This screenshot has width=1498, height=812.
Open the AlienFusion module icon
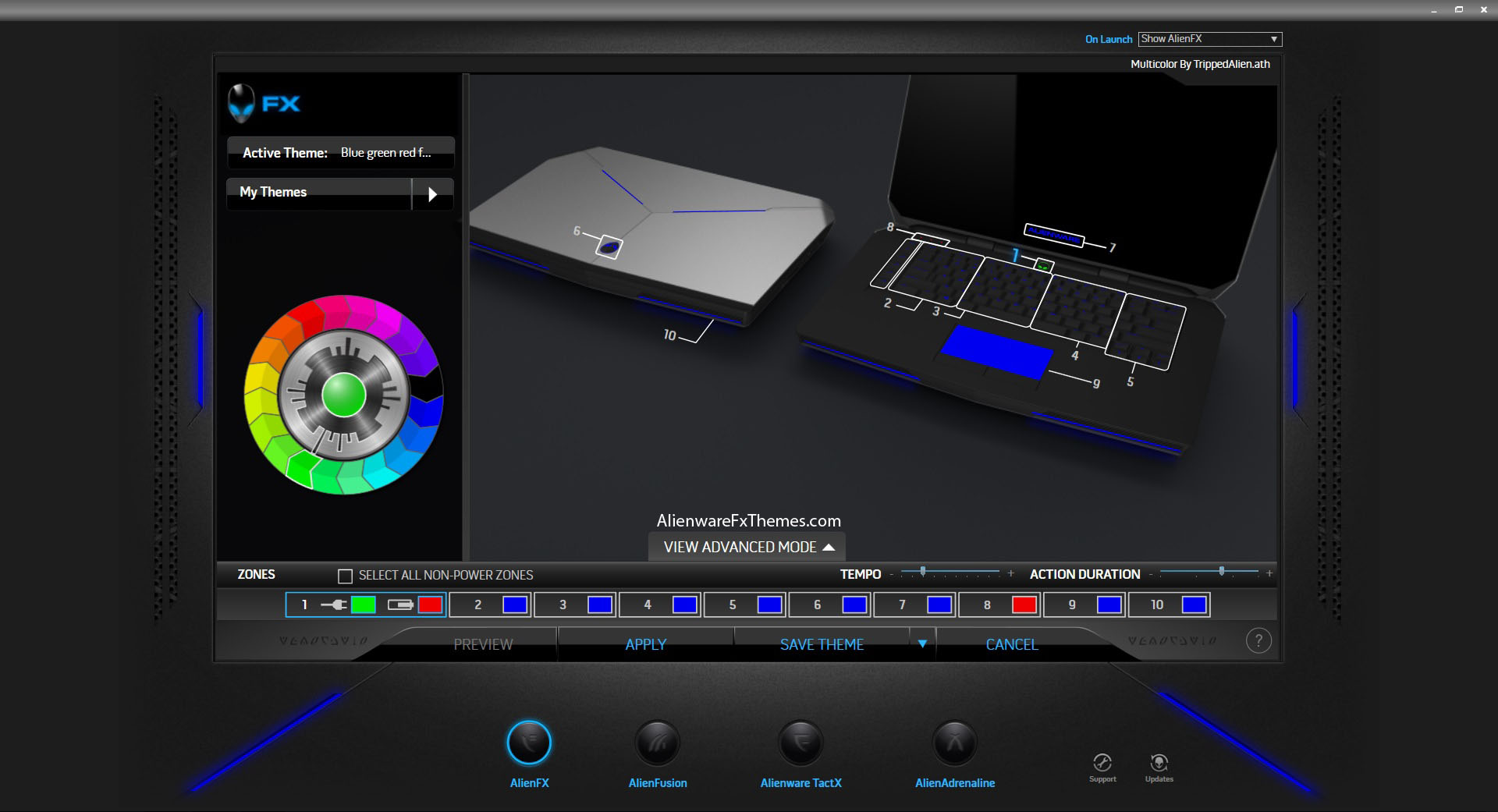[x=657, y=743]
